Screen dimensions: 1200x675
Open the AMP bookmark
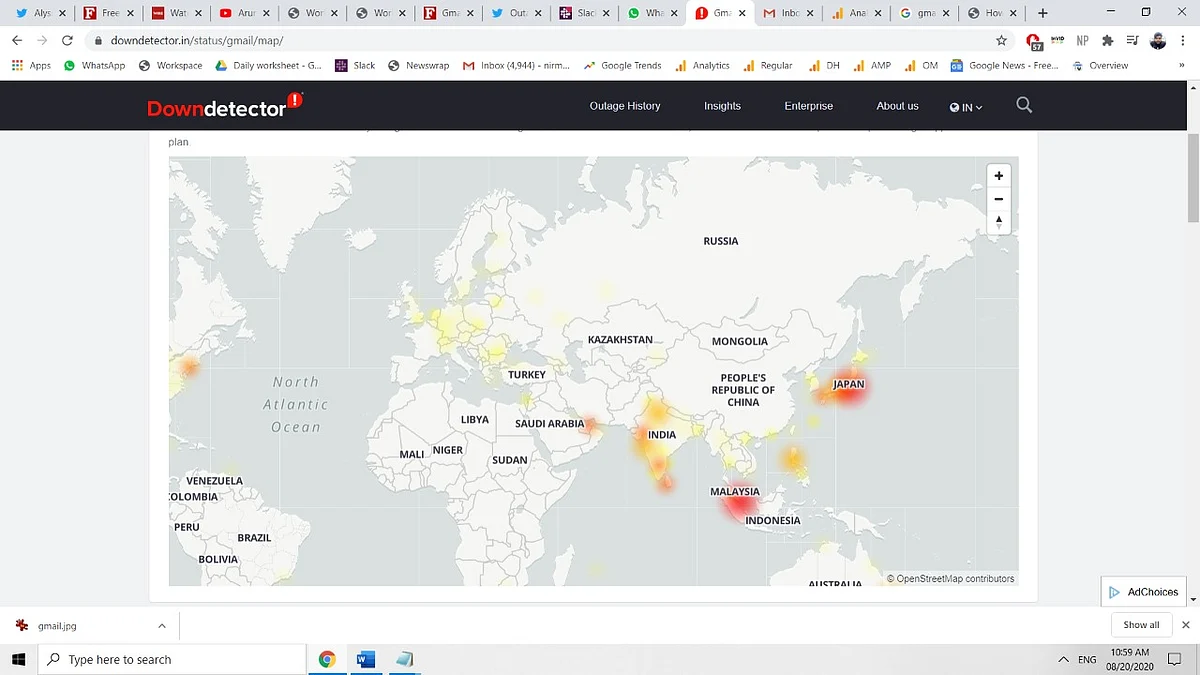pos(872,65)
